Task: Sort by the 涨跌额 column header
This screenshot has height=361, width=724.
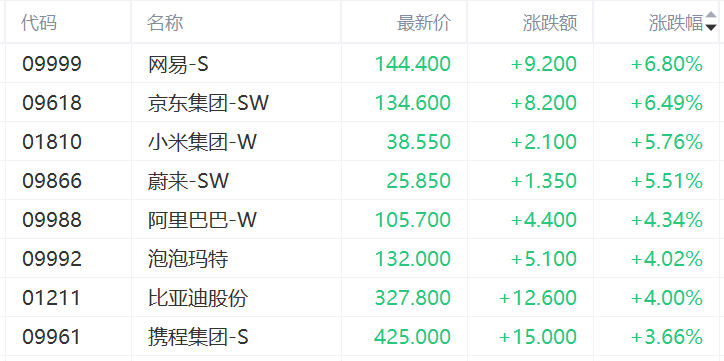Action: (x=550, y=22)
